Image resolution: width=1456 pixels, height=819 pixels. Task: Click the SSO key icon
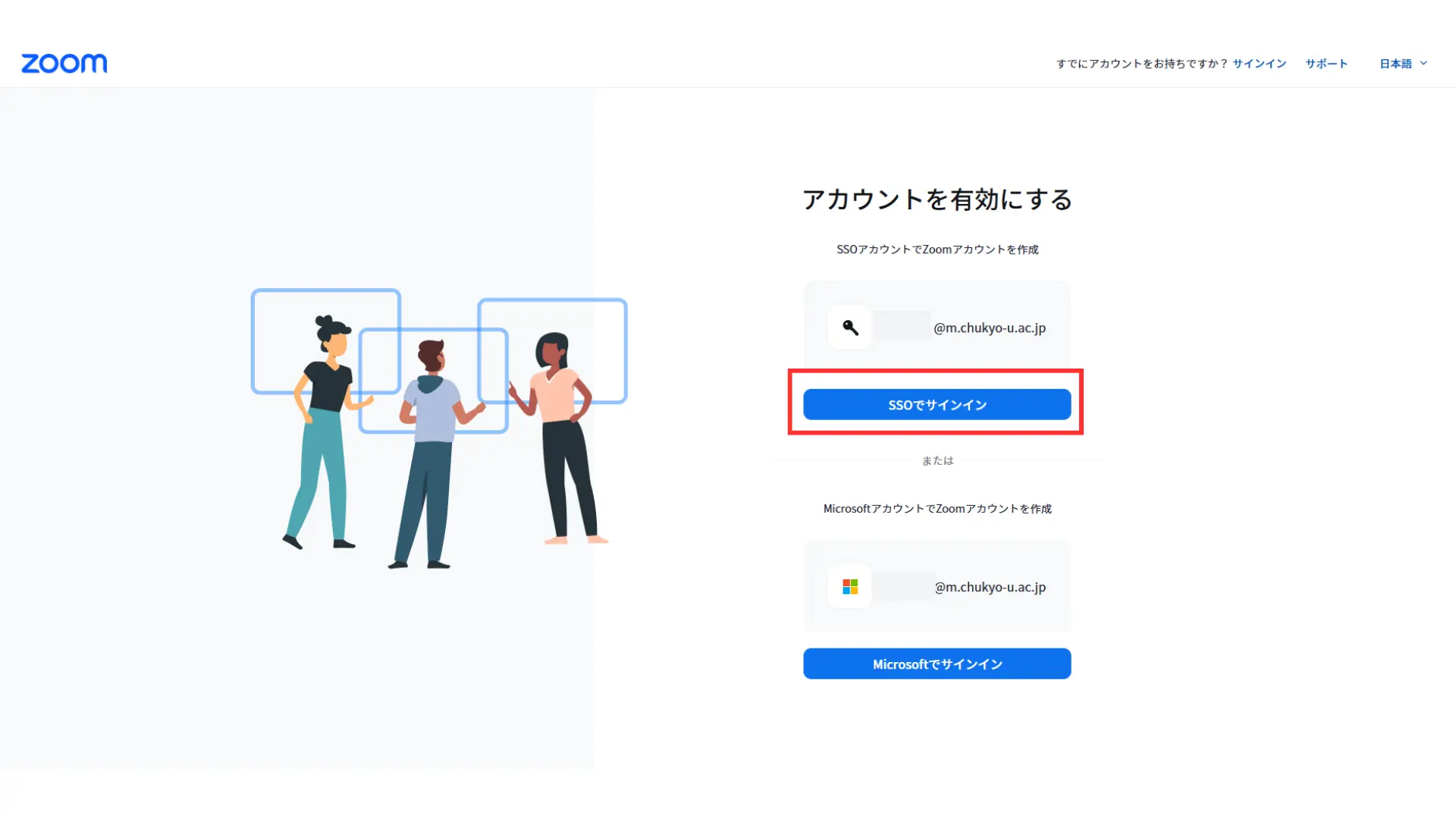850,328
